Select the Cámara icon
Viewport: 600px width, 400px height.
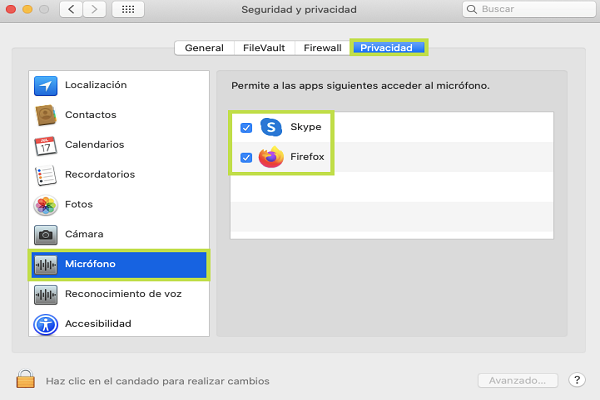(x=46, y=235)
